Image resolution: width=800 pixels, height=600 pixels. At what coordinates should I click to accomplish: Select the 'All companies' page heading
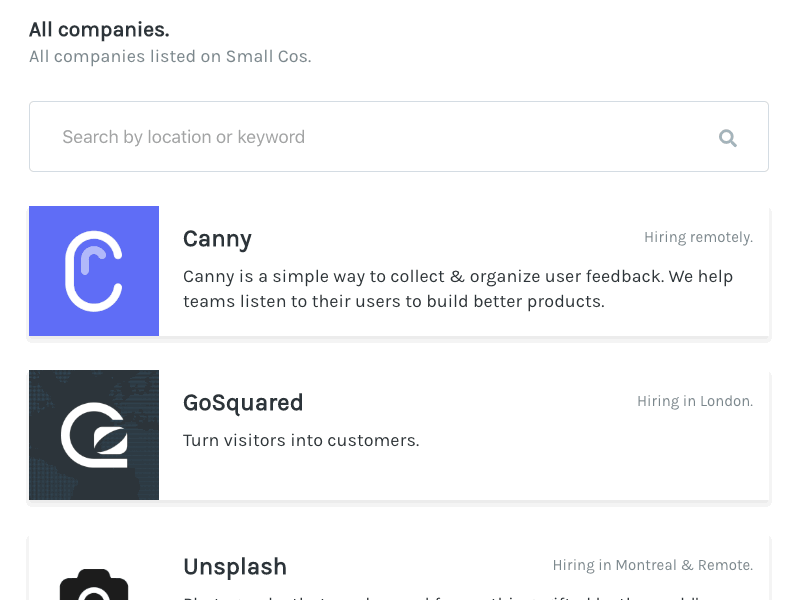coord(98,29)
